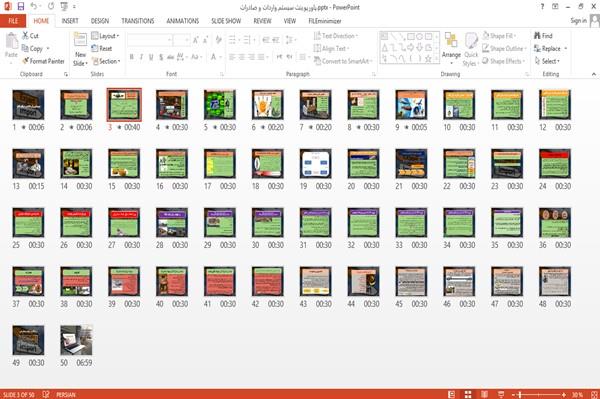Insert a New Slide
This screenshot has width=600, height=399.
(80, 50)
